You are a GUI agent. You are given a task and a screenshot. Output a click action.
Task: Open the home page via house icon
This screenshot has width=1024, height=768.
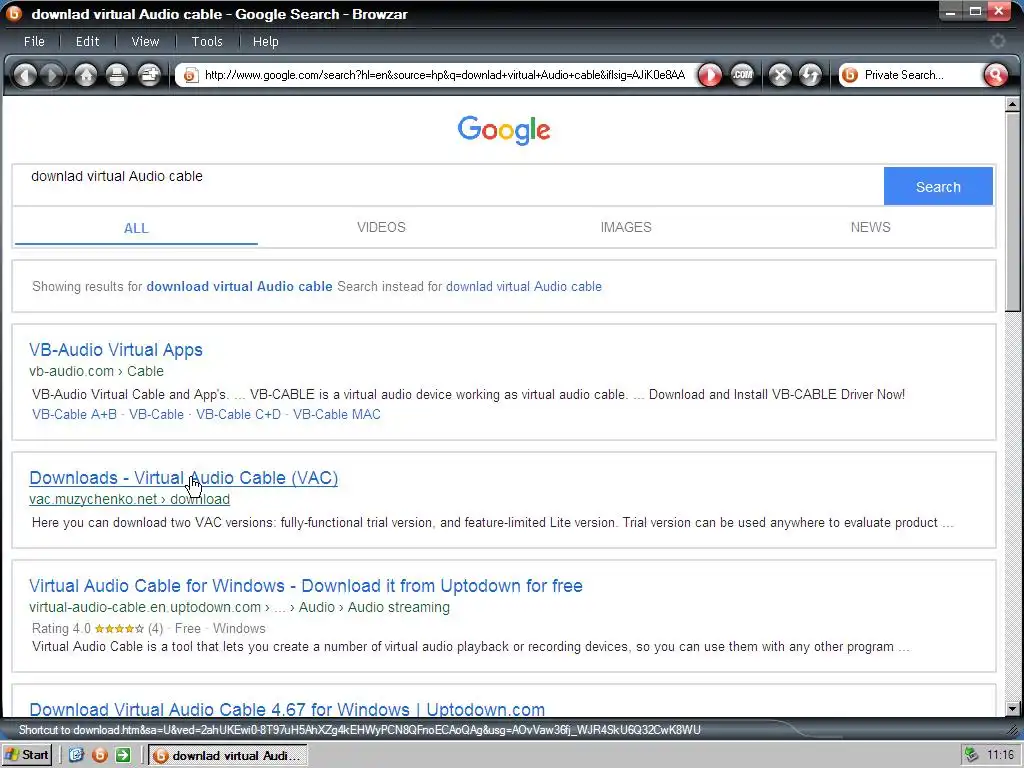click(86, 75)
